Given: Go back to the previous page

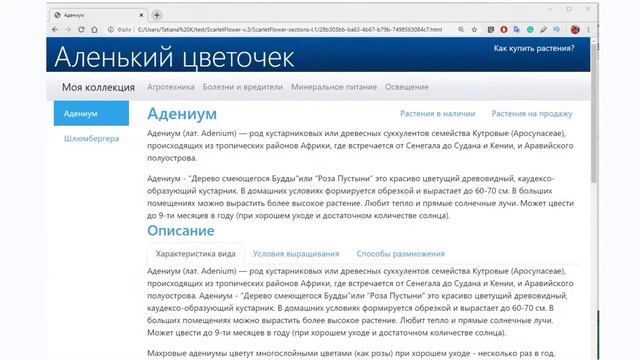Looking at the screenshot, I should coord(55,29).
